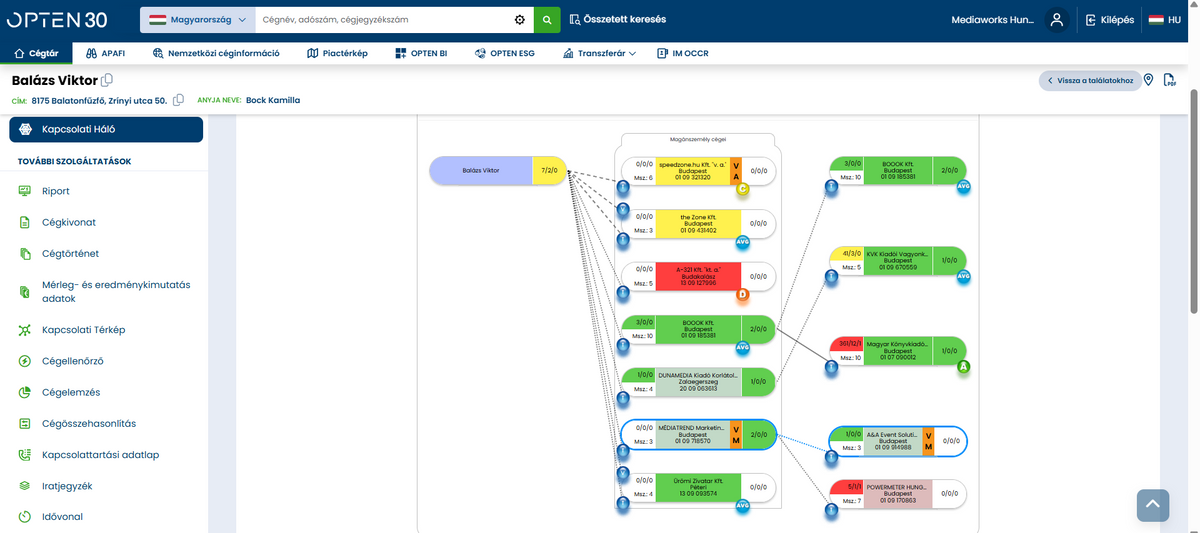
Task: Export the page with the PDF icon
Action: tap(1169, 80)
